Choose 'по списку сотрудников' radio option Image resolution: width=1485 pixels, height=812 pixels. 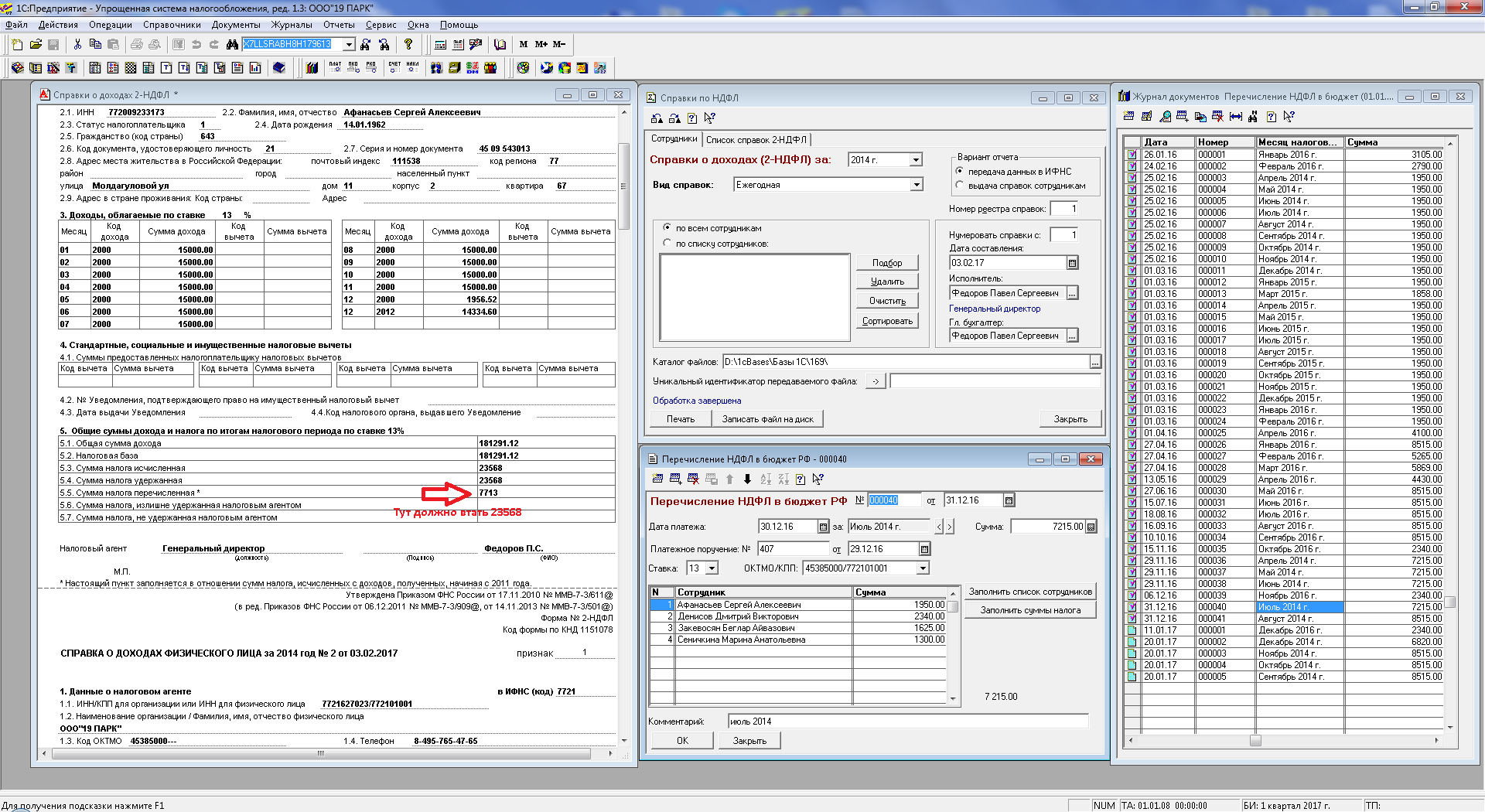(667, 244)
